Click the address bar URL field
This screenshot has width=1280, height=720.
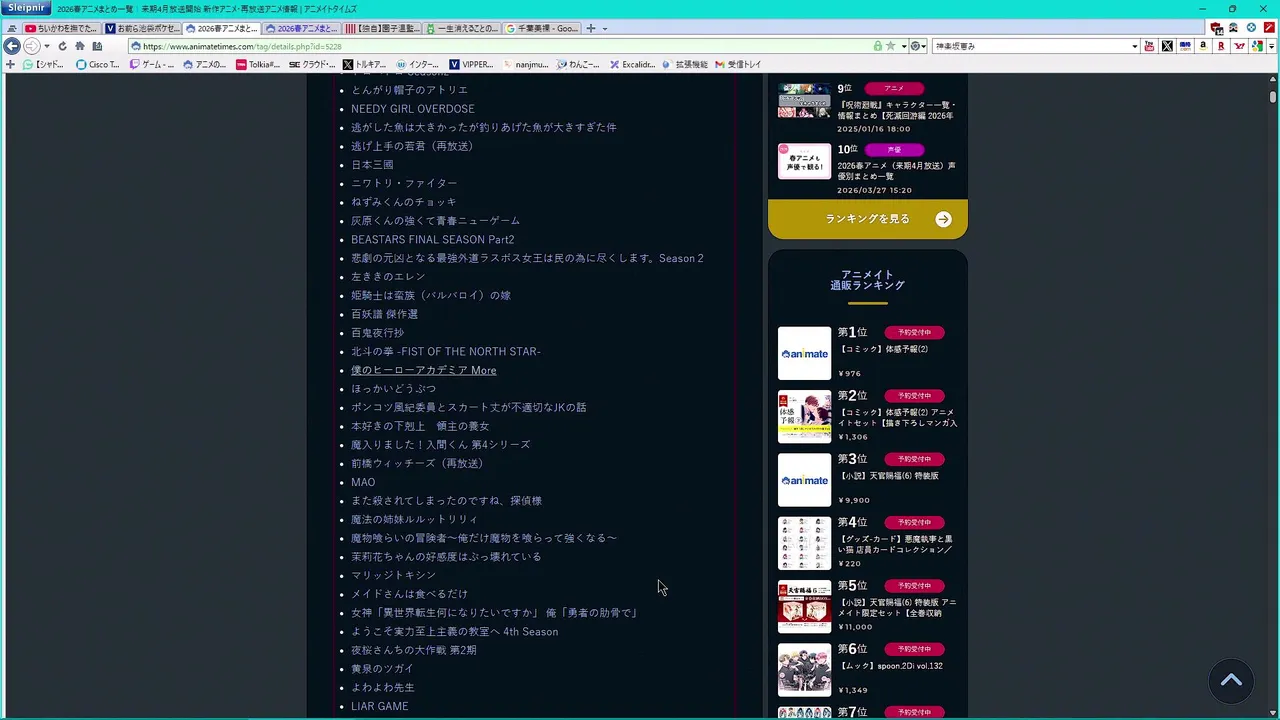coord(500,46)
